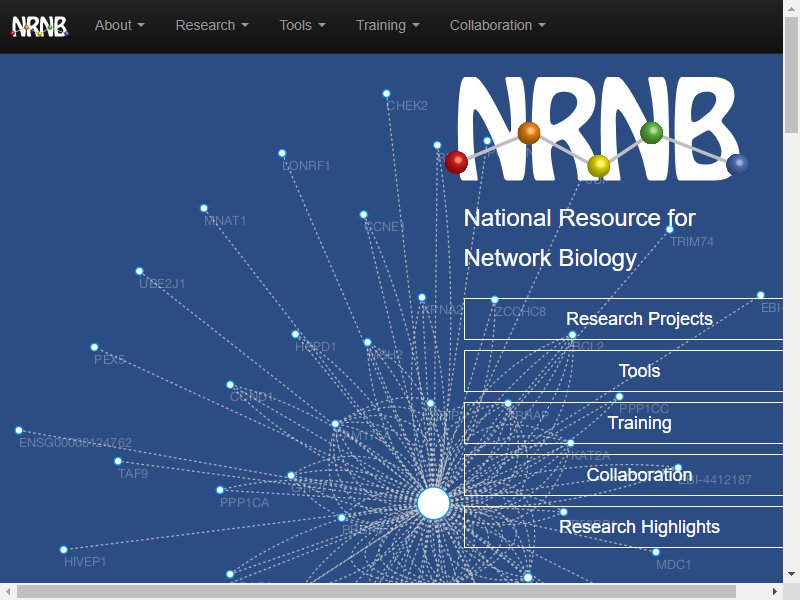The image size is (800, 600).
Task: Expand the Research navbar dropdown
Action: point(212,26)
